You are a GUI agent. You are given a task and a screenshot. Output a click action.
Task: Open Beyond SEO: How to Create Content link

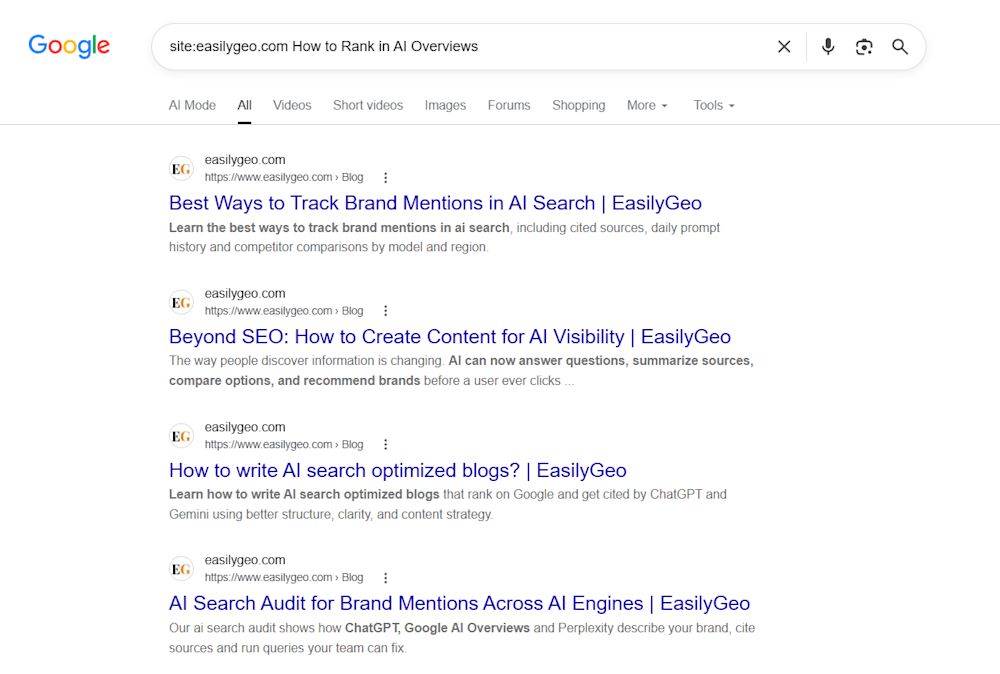point(450,336)
